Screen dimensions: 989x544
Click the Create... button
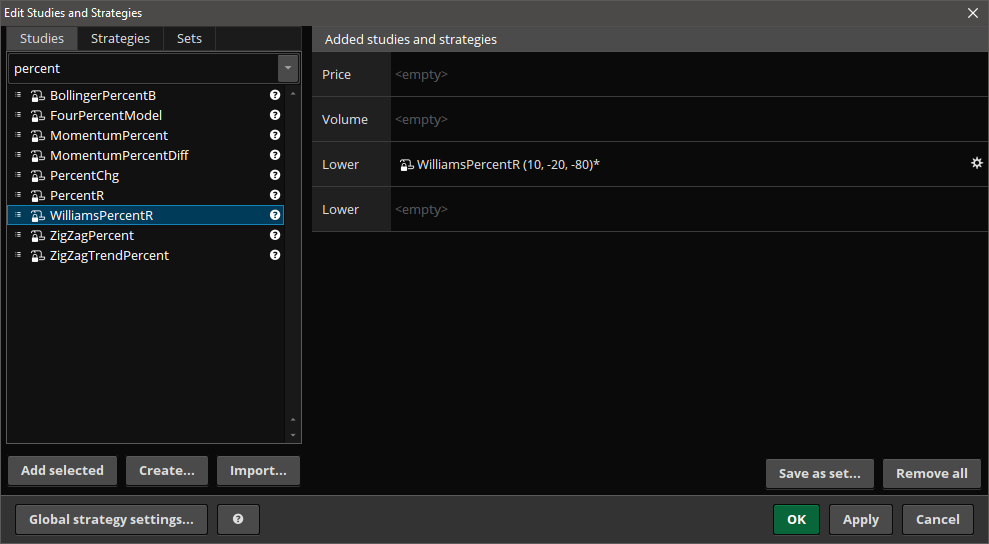tap(167, 471)
